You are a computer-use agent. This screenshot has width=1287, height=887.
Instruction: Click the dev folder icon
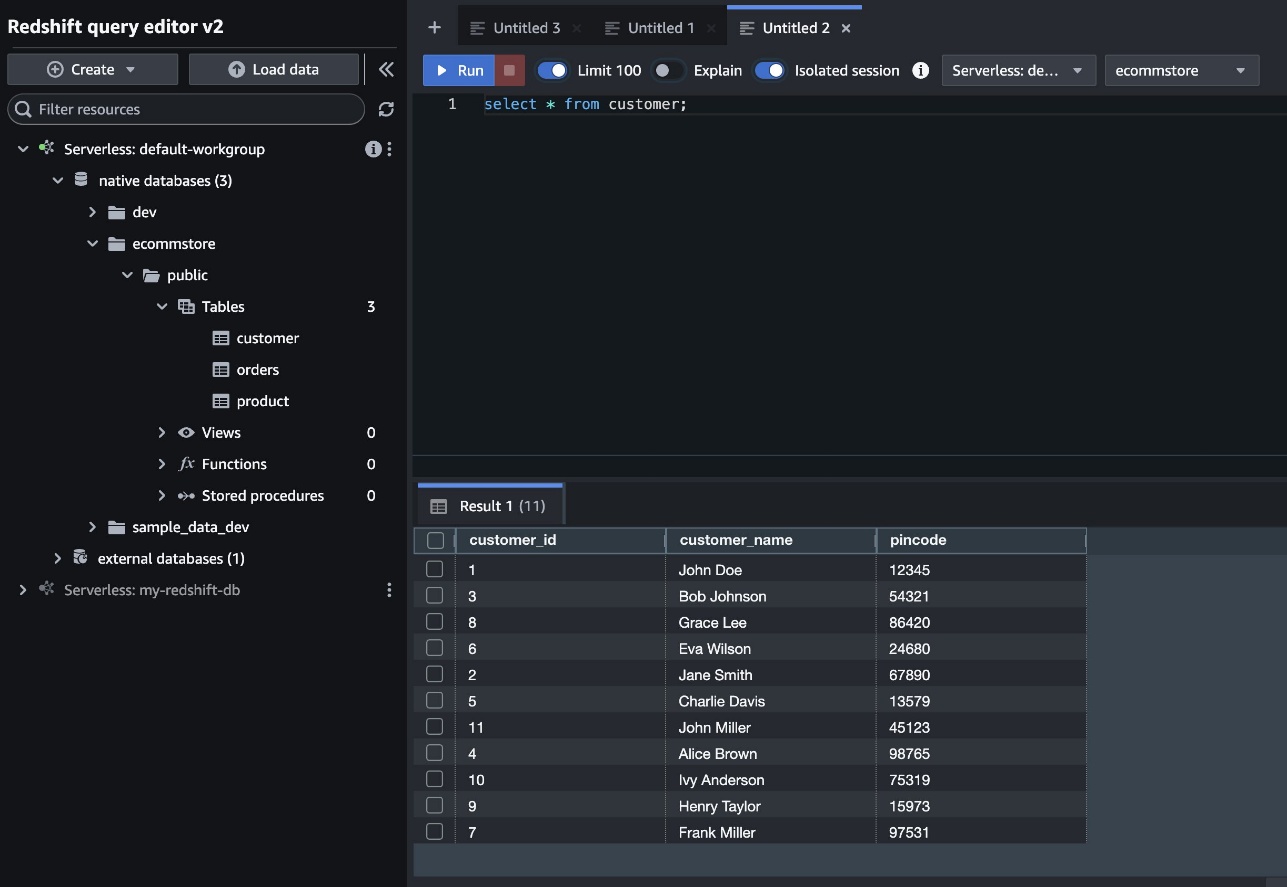[x=116, y=212]
